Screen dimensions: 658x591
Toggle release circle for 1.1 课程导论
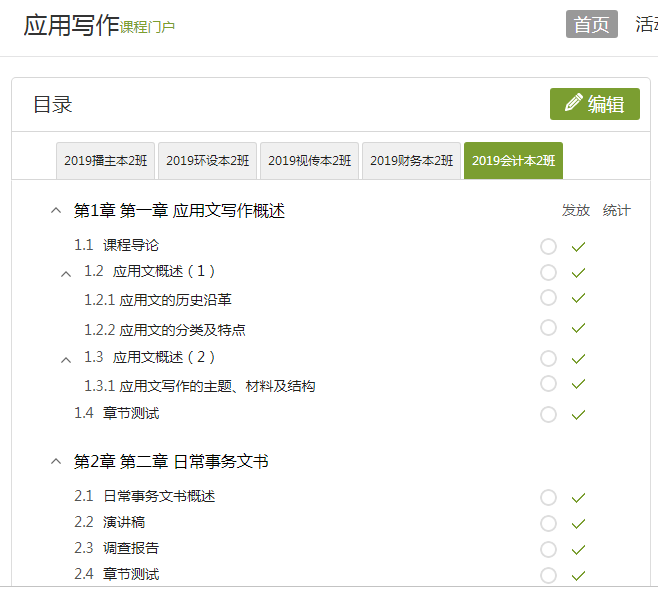click(x=548, y=246)
